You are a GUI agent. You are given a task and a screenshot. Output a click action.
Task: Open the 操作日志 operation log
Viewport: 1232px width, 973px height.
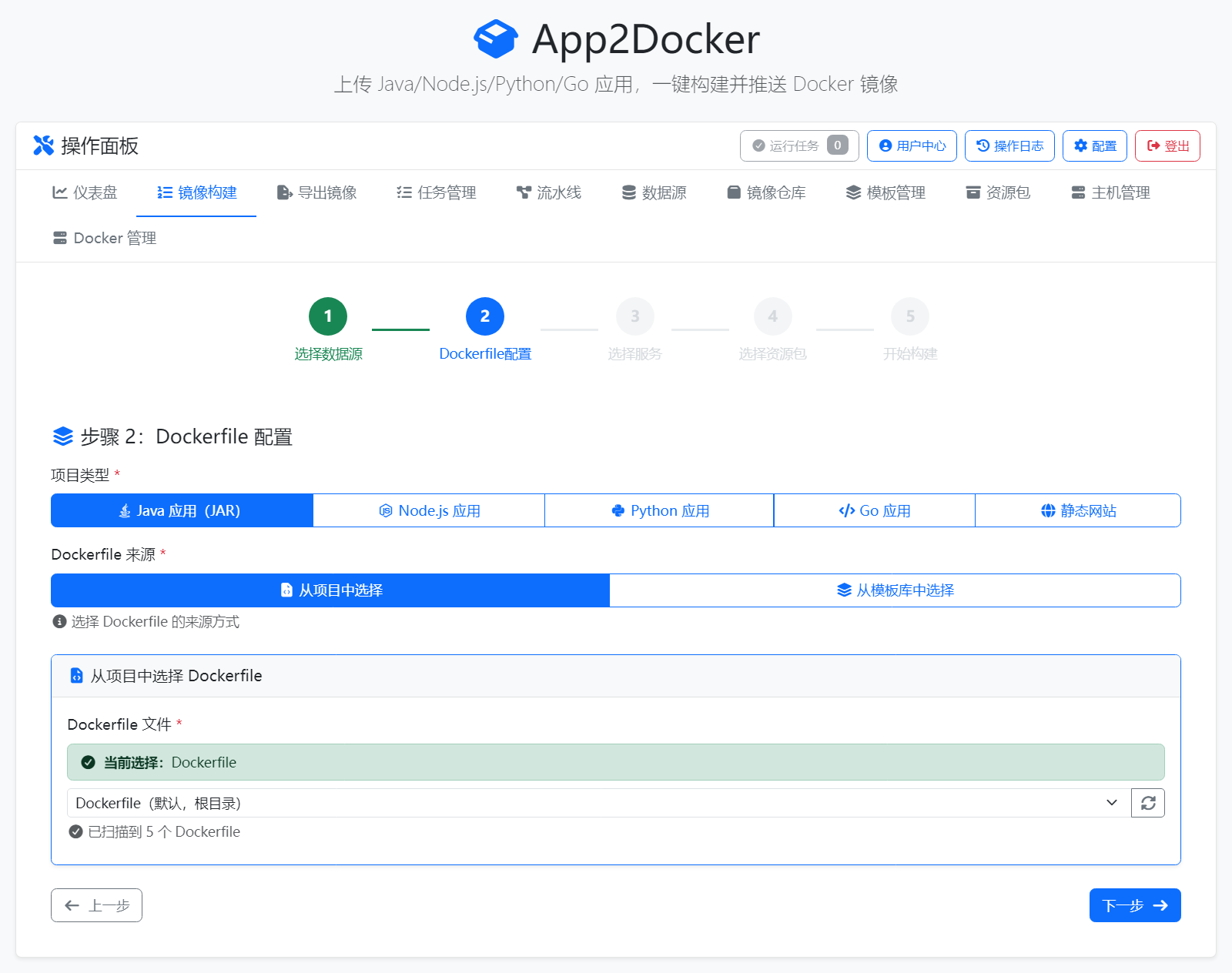click(x=1009, y=145)
